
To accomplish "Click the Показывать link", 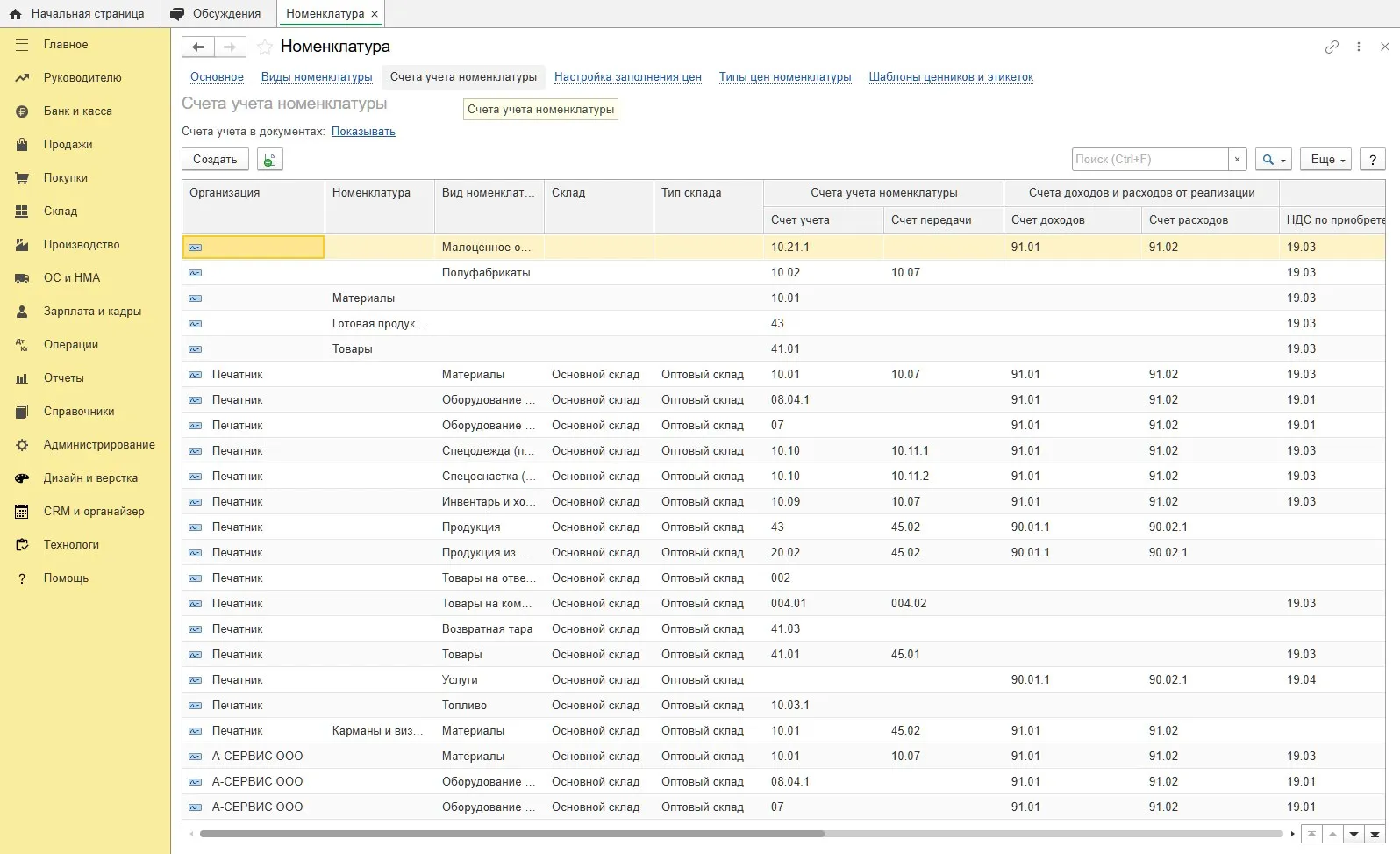I will [363, 132].
